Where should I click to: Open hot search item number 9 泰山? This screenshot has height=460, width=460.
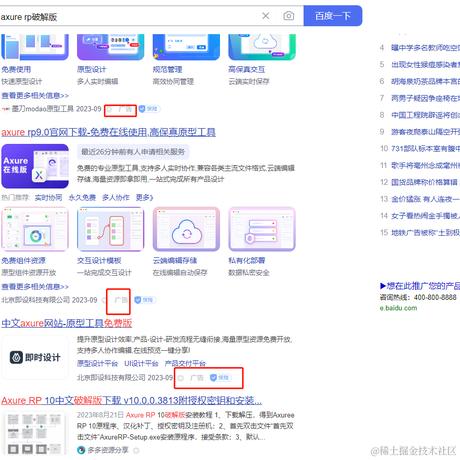pos(425,132)
